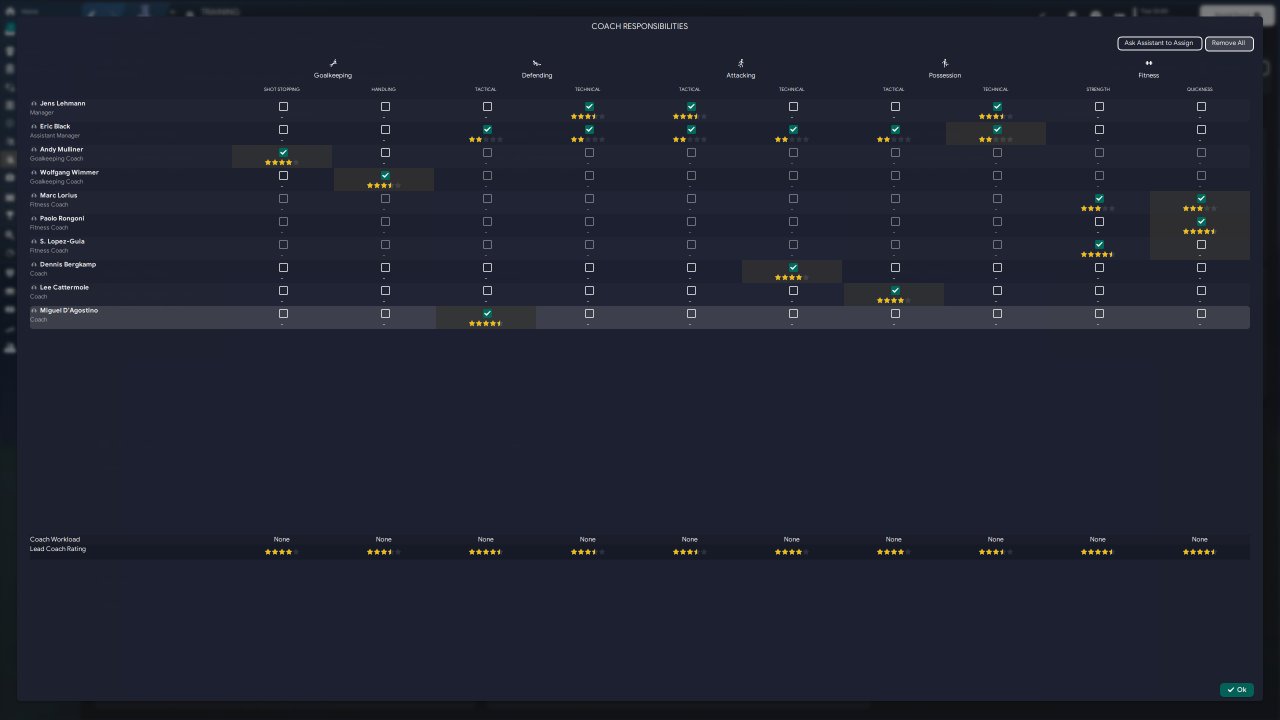Click the staff icon beside Dennis Bergkamp

(35, 265)
